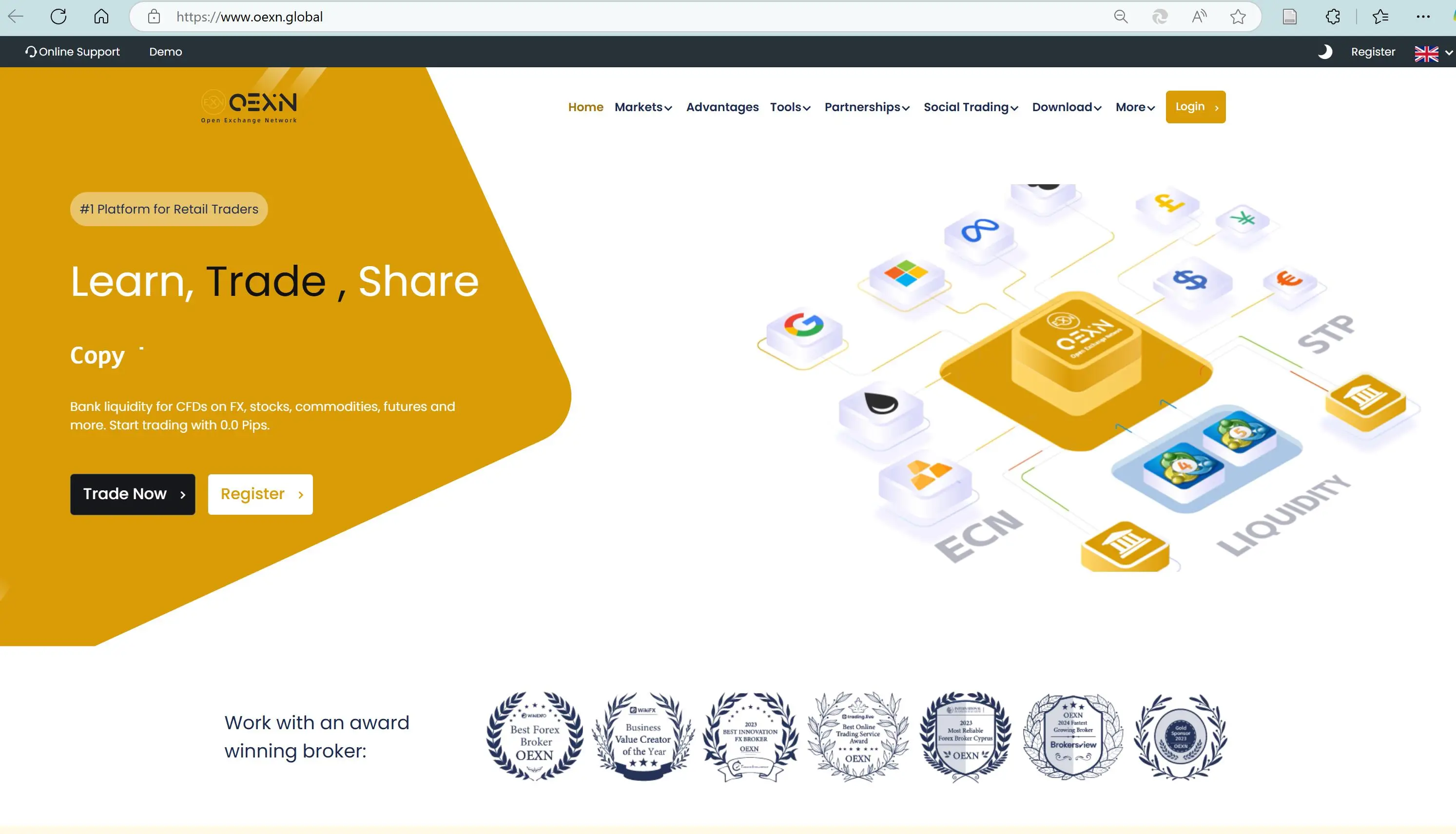Toggle dark mode with moon icon
This screenshot has width=1456, height=834.
click(x=1325, y=52)
